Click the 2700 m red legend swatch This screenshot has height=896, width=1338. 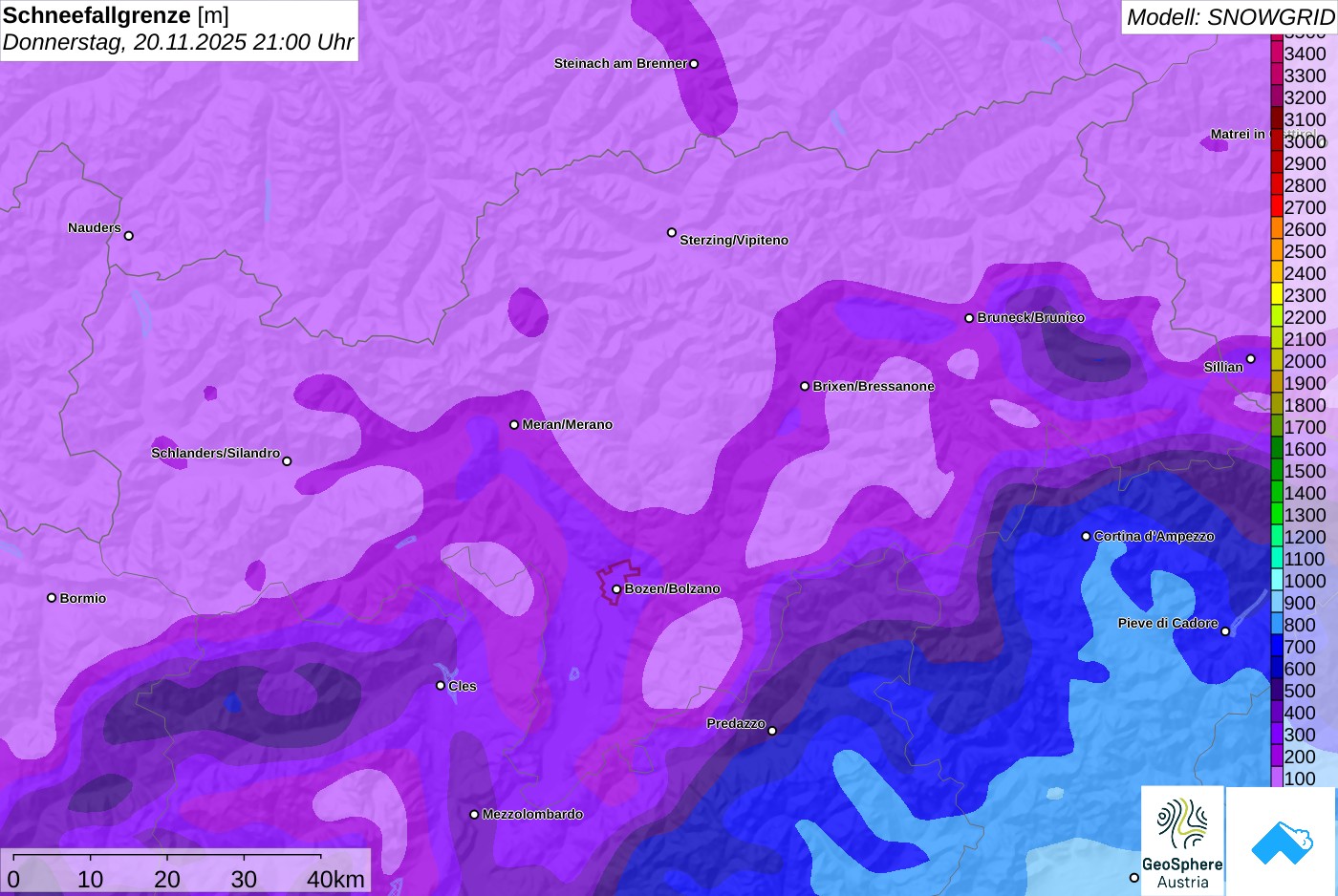[1277, 206]
